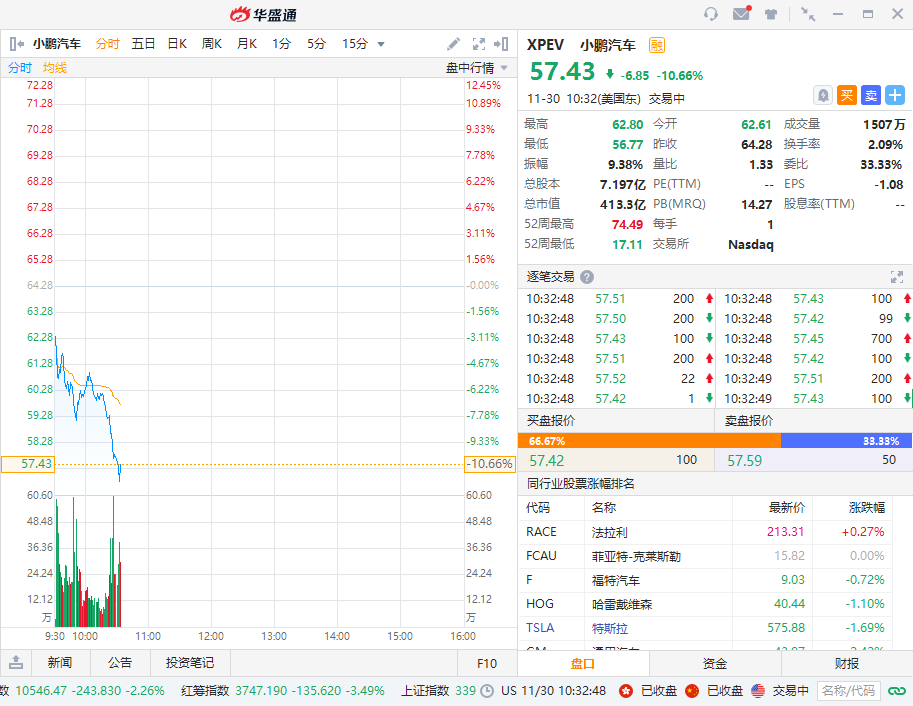Click the orange 66.67% buy ratio bar

tap(649, 441)
